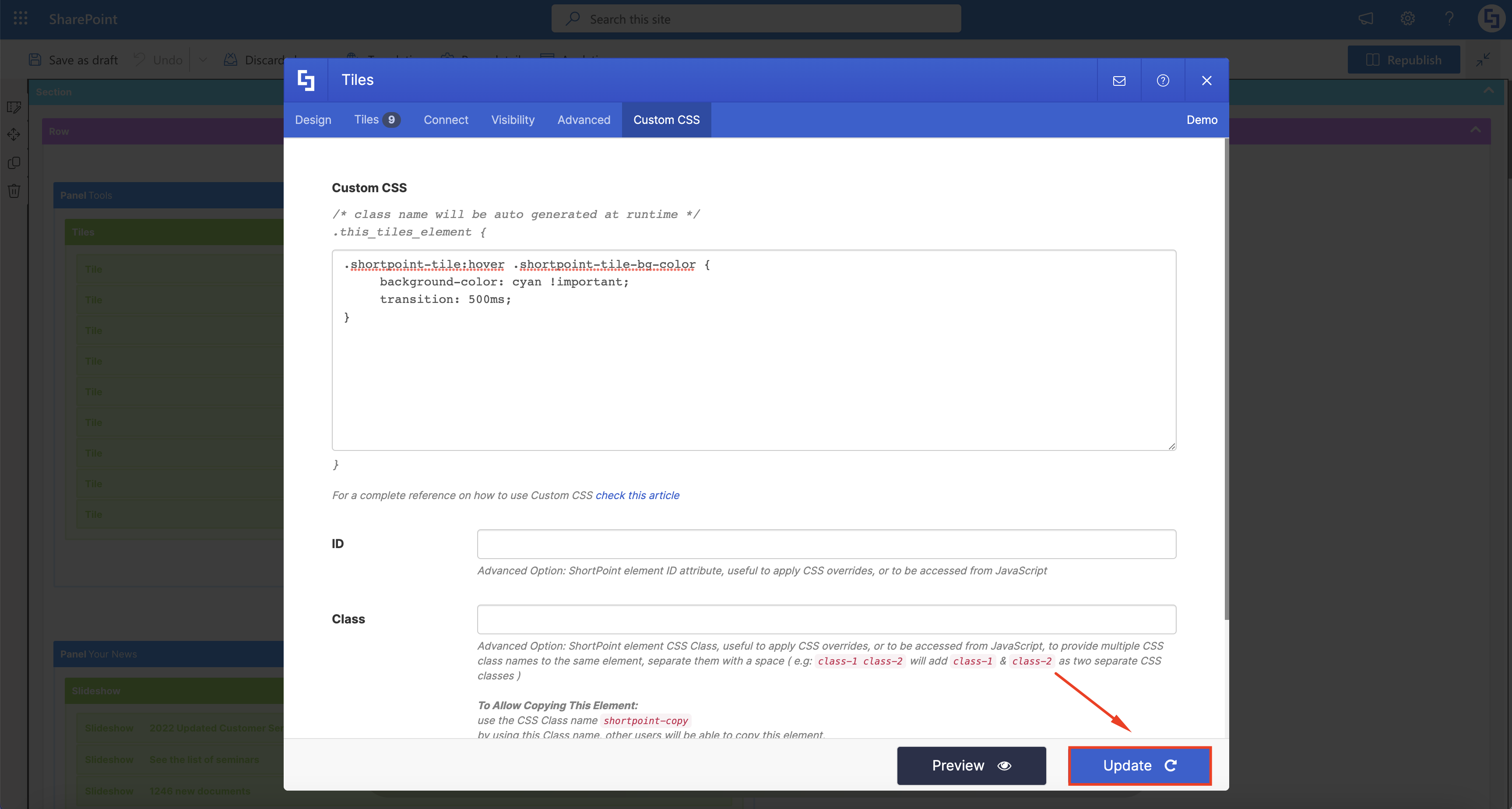This screenshot has height=809, width=1512.
Task: Open the Visibility tab
Action: [x=513, y=120]
